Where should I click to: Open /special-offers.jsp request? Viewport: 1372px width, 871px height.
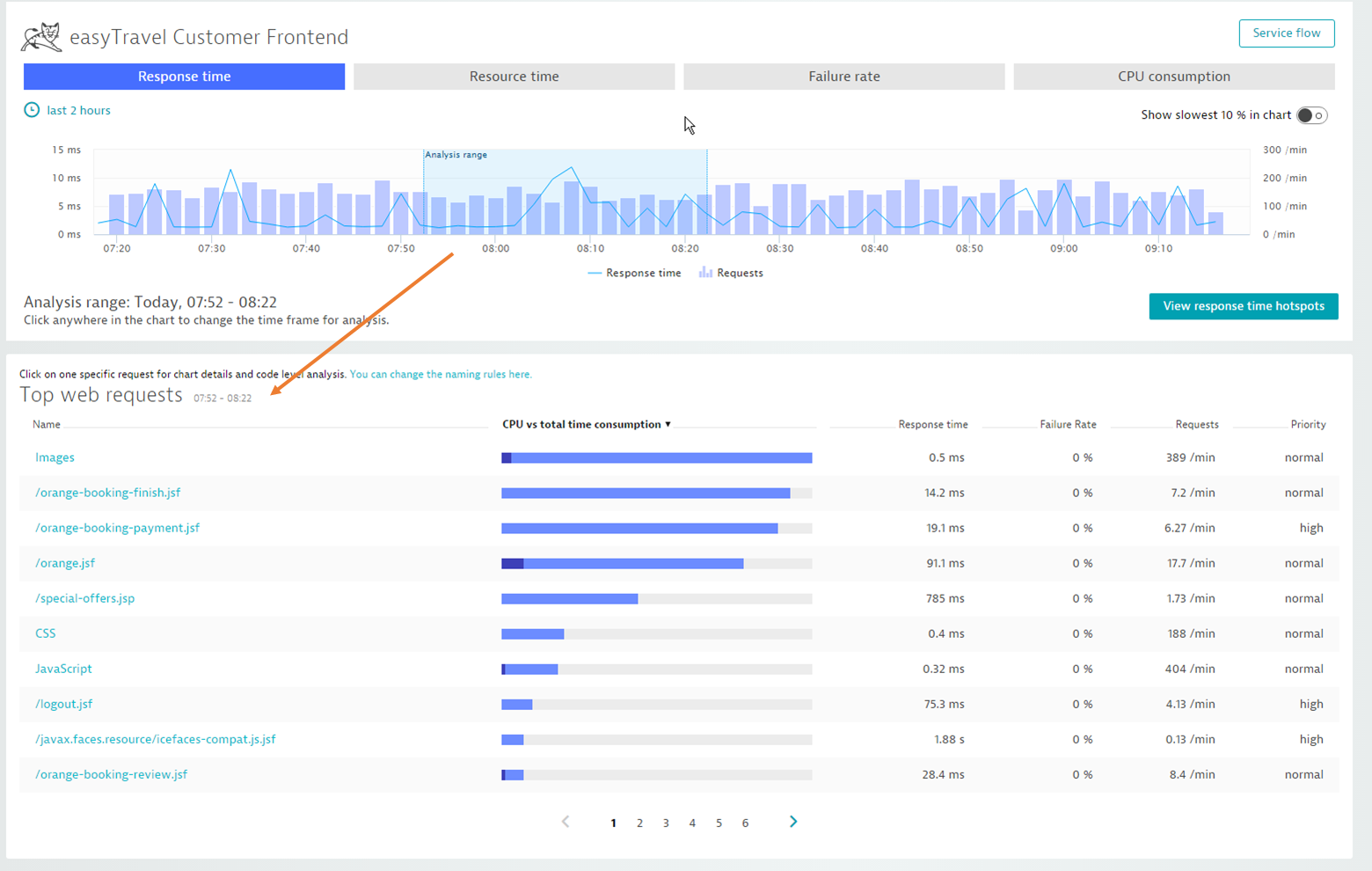click(84, 598)
